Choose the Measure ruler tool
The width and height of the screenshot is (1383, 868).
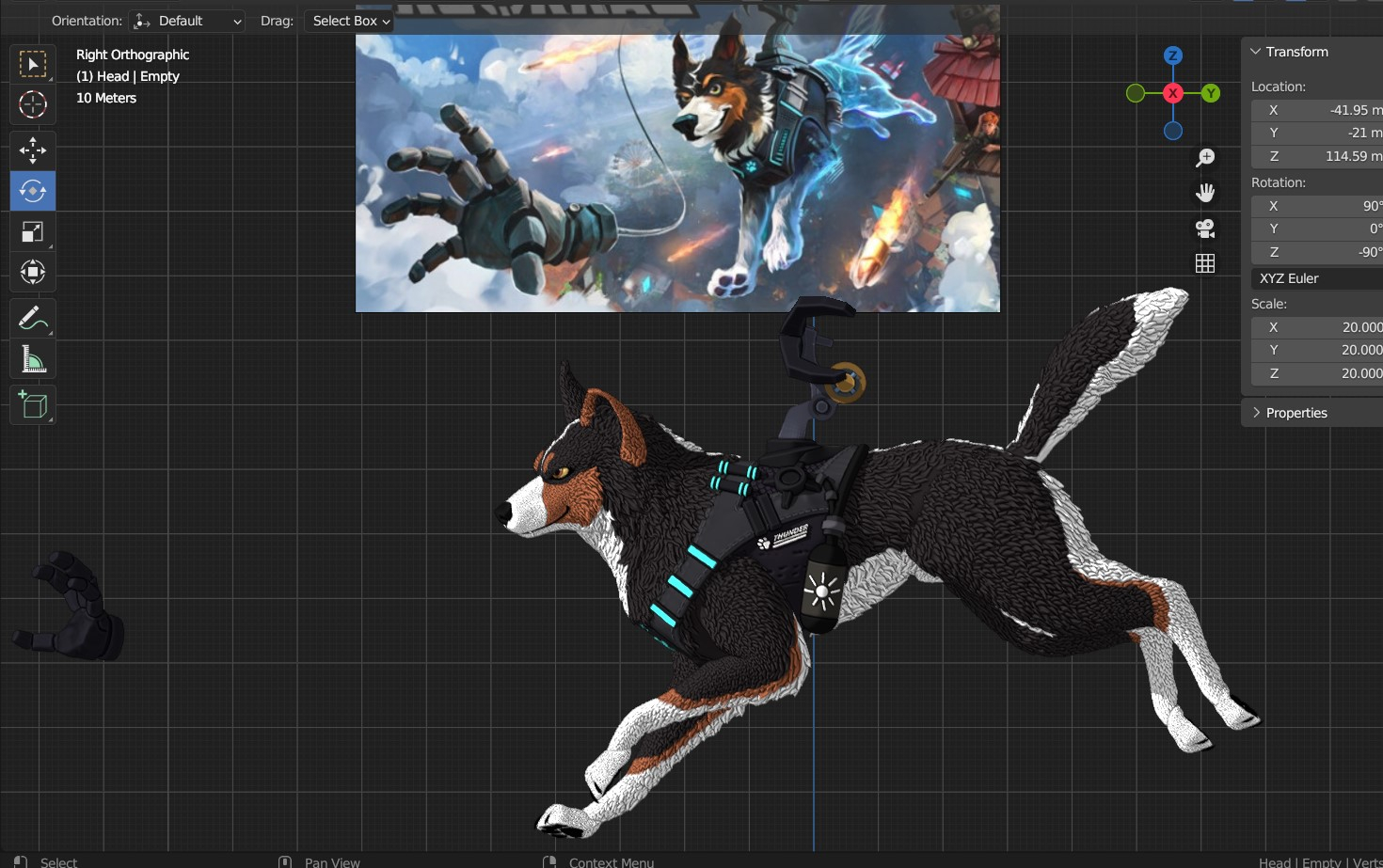tap(33, 359)
